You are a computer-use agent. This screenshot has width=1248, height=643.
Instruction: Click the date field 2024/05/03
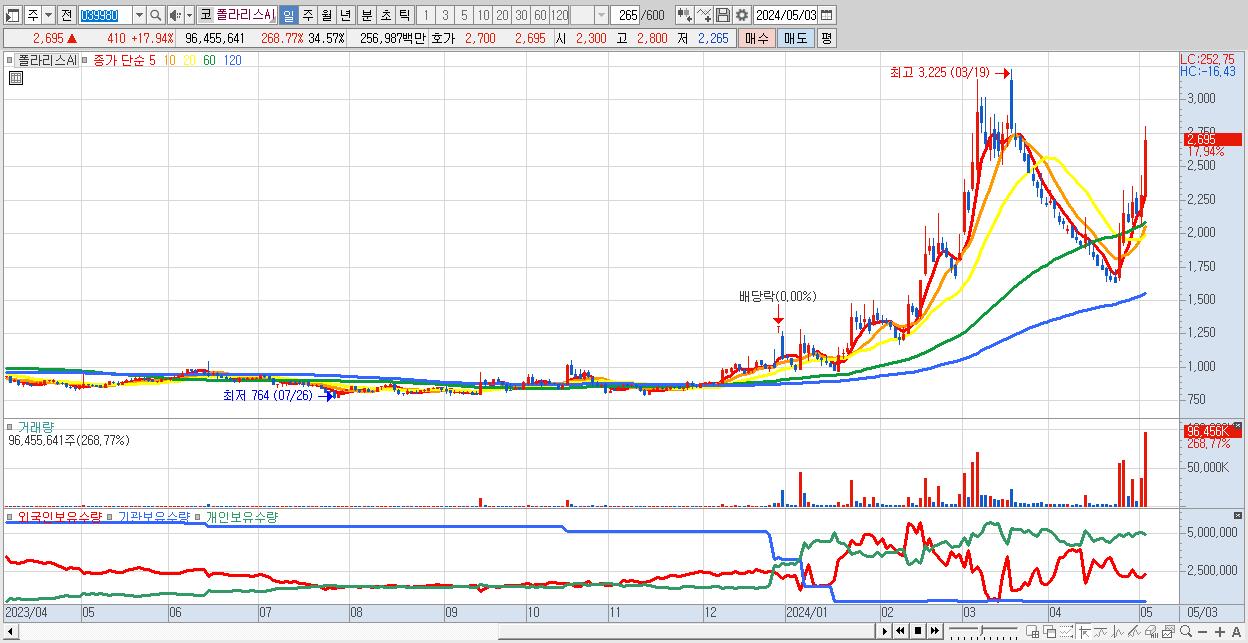coord(785,15)
